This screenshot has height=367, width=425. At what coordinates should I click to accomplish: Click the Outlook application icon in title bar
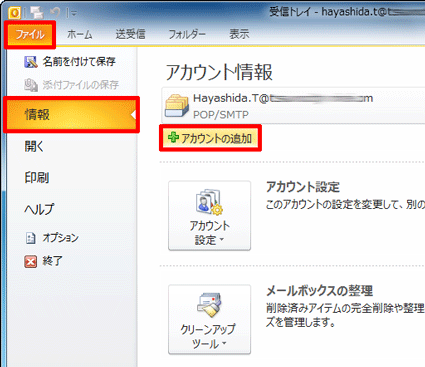point(15,13)
